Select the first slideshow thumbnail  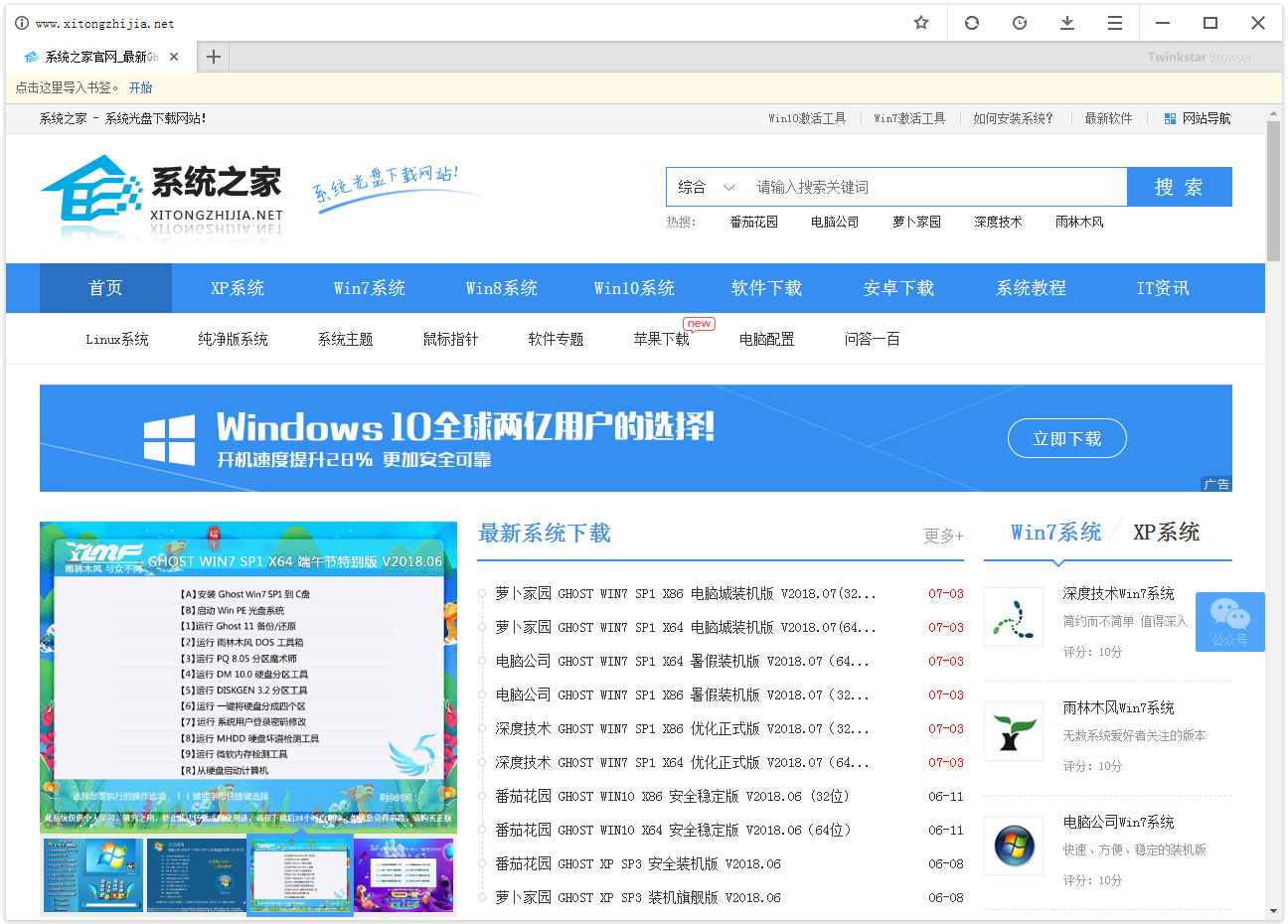click(x=93, y=874)
